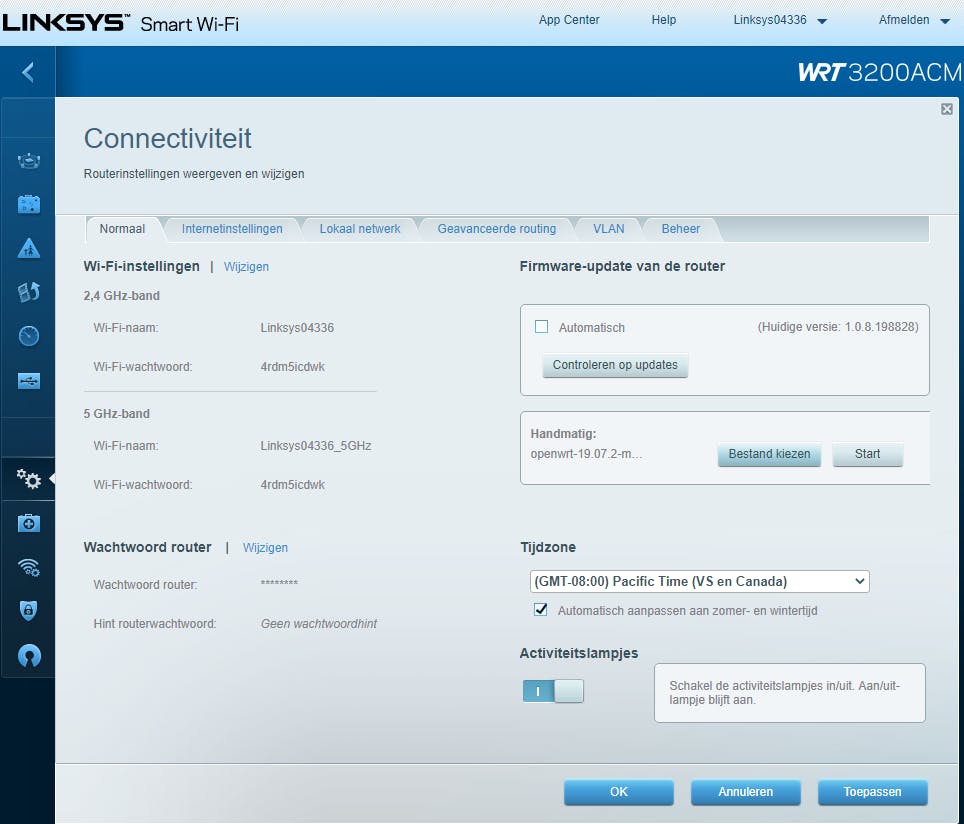The width and height of the screenshot is (964, 824).
Task: Toggle the Activiteitslampjes switch off
Action: pyautogui.click(x=553, y=691)
